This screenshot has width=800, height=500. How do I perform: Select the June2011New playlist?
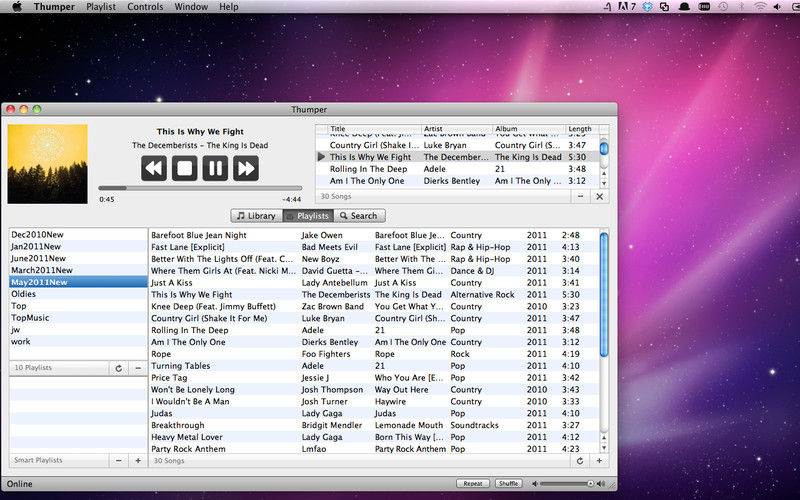[78, 258]
